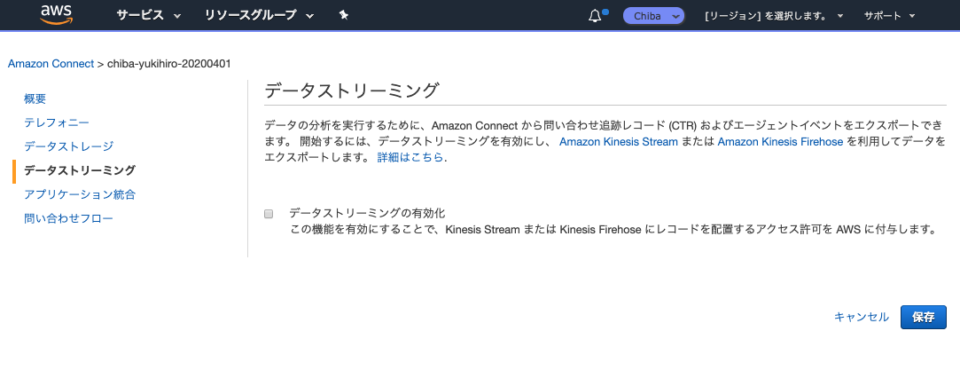Enable the データストリーミングの有効化 checkbox
960x386 pixels.
click(x=268, y=214)
